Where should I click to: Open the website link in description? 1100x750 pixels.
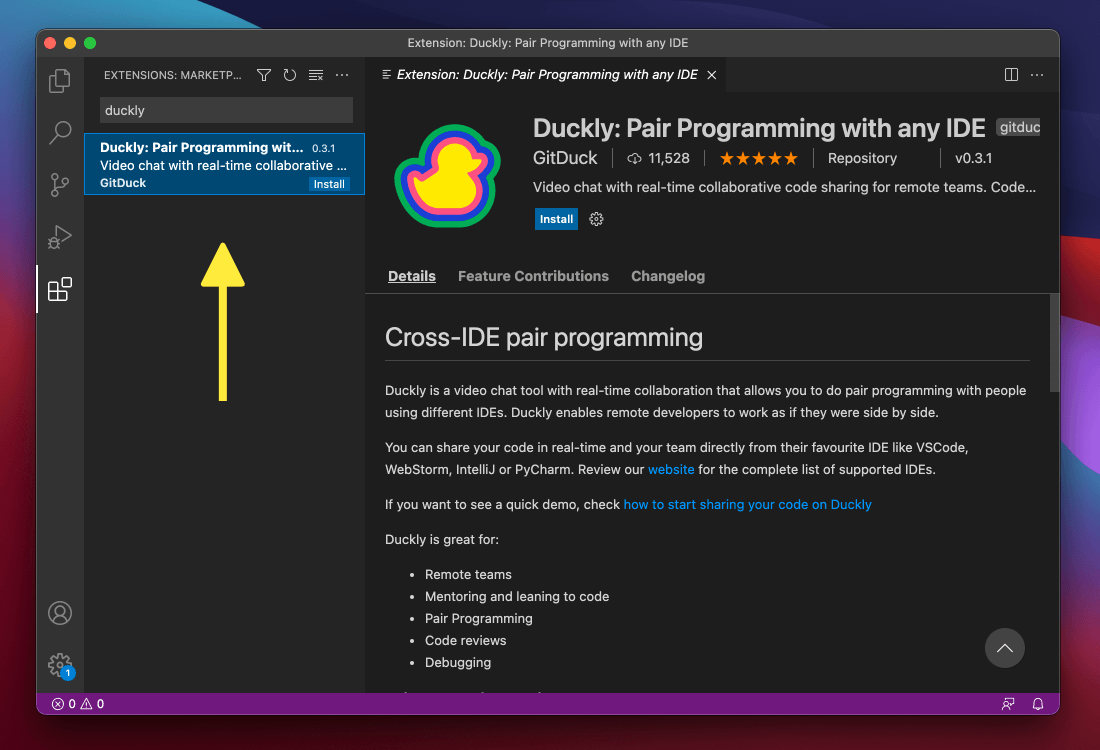(x=671, y=469)
